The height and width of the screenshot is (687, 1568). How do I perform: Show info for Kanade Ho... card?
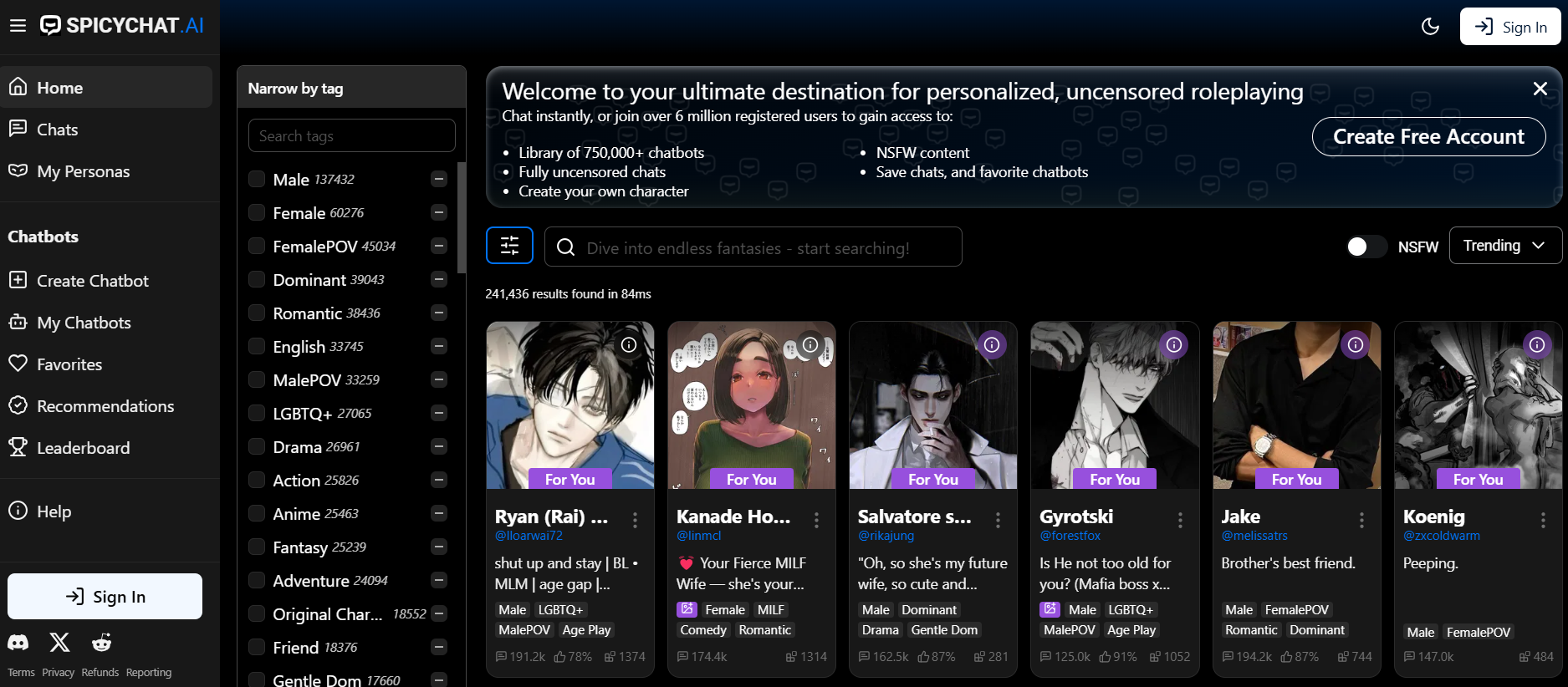810,344
